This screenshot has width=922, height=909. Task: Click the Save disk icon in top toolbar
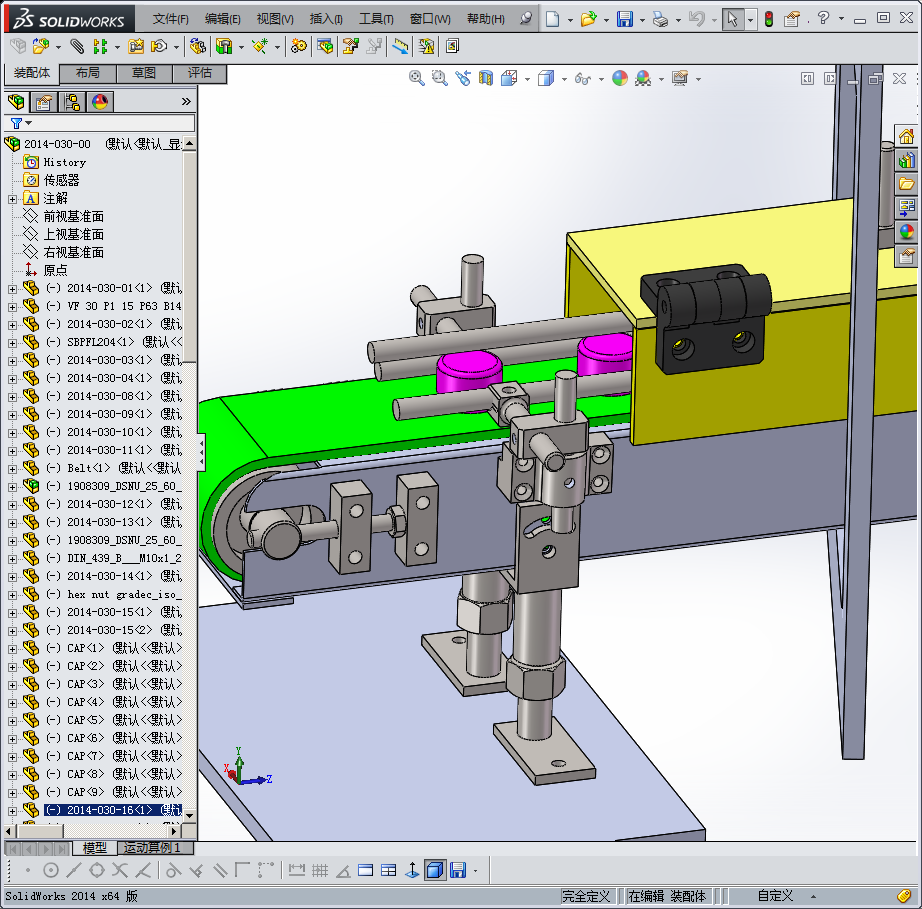pos(624,19)
